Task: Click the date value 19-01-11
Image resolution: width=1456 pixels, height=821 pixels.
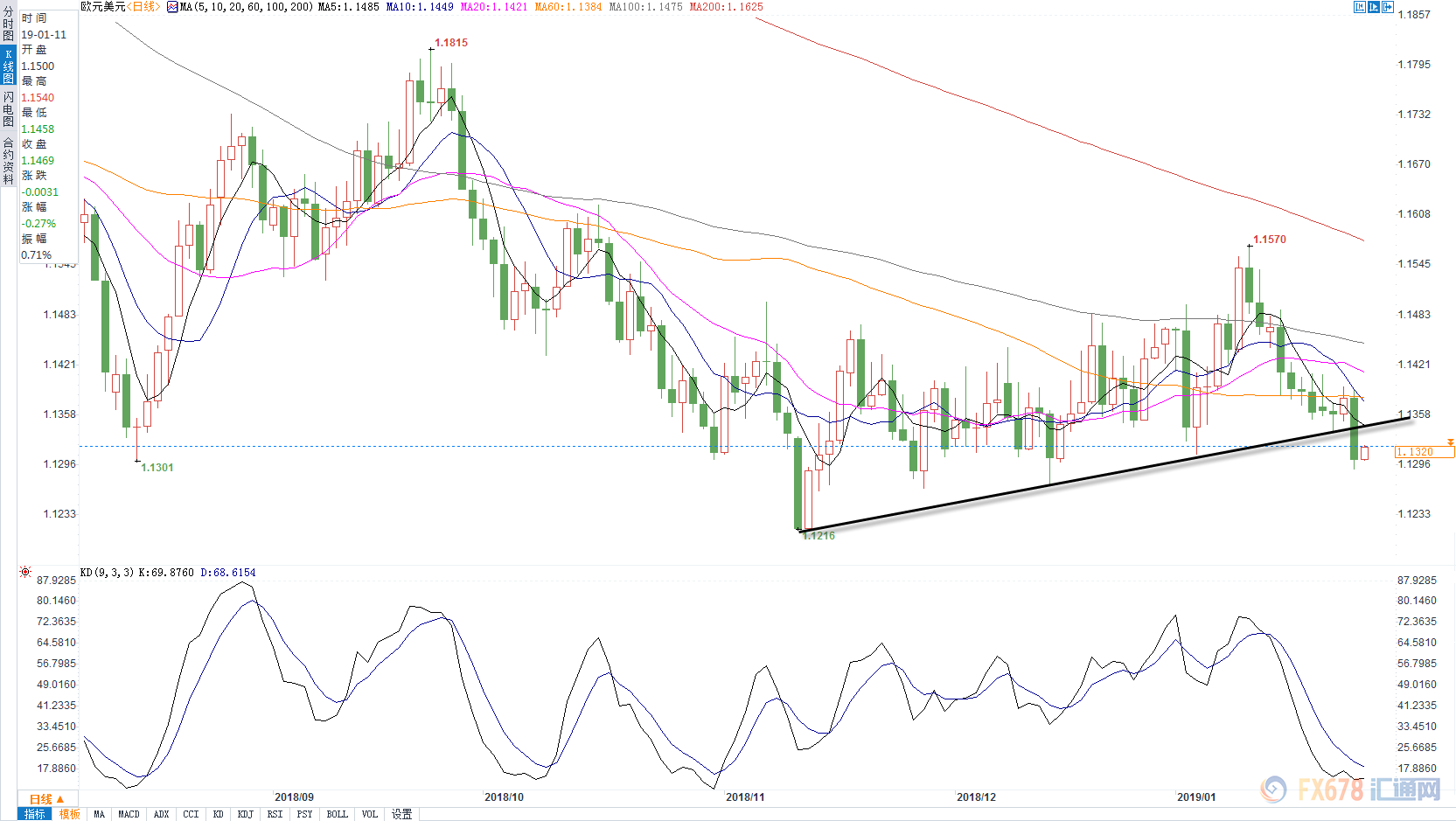Action: pos(44,35)
